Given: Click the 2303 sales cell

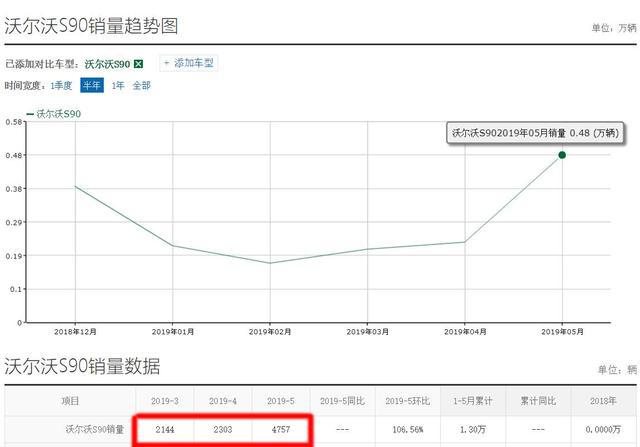Looking at the screenshot, I should [x=223, y=429].
